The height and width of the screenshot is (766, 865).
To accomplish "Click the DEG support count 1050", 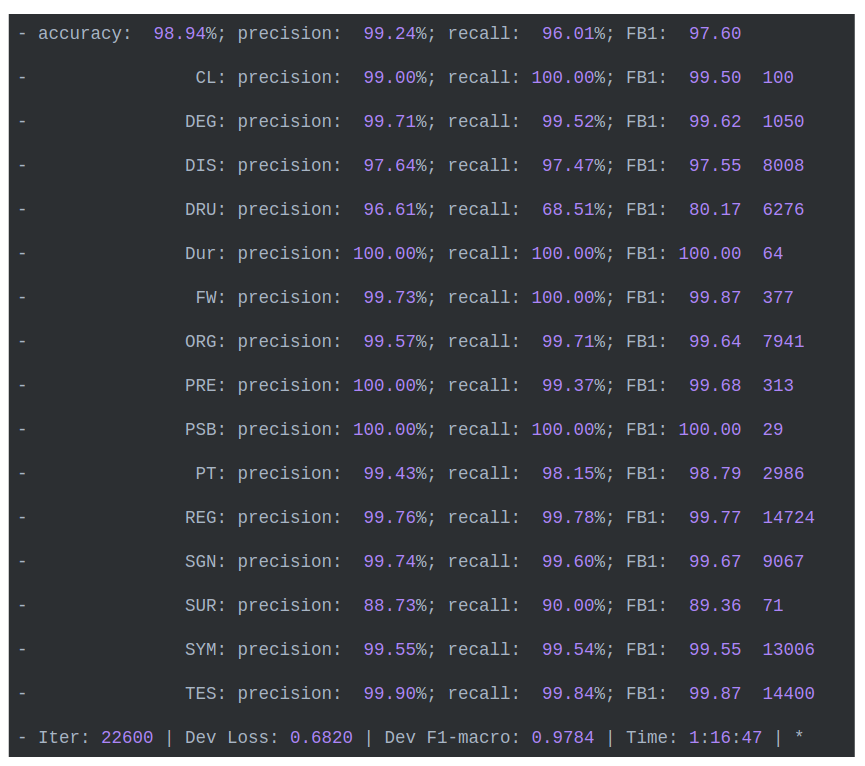I will coord(783,122).
